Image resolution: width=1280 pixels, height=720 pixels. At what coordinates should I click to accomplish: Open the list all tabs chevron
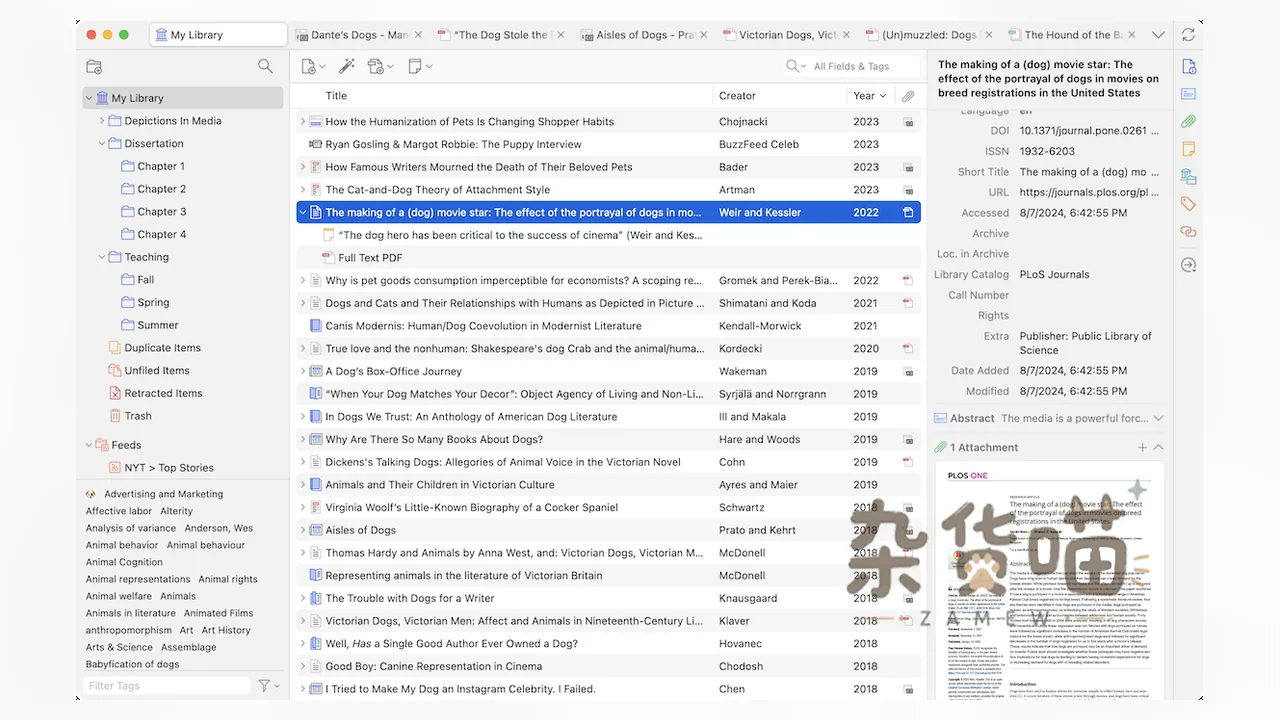point(1158,35)
